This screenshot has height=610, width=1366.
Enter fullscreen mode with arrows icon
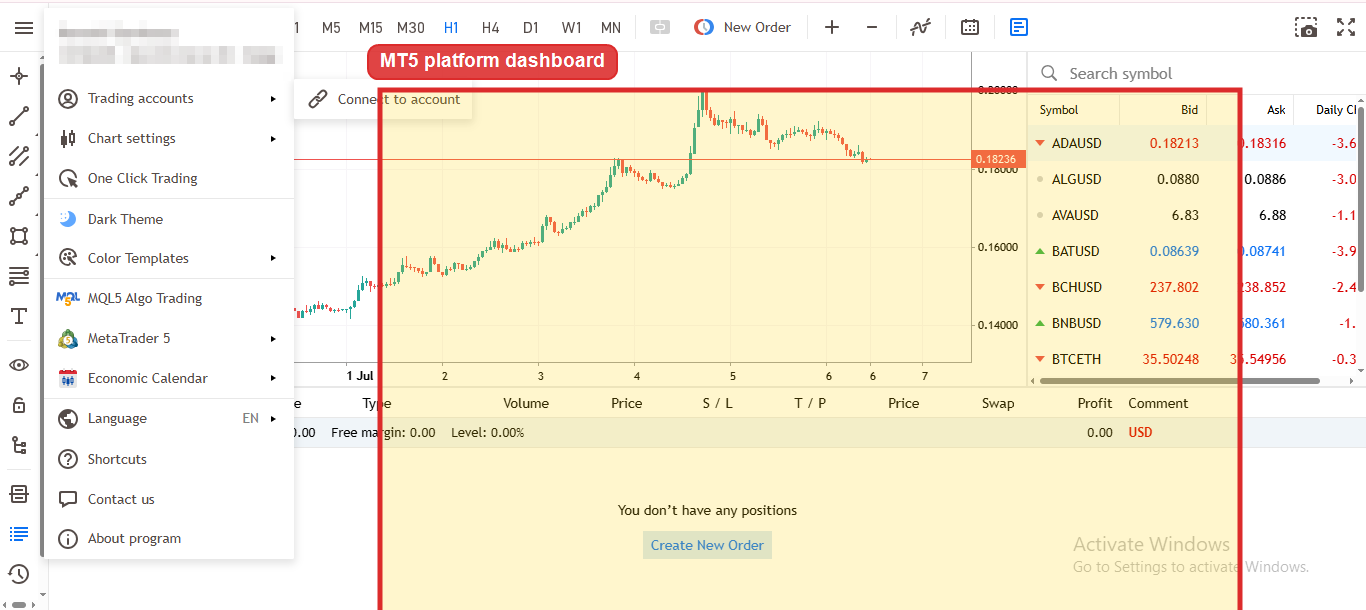click(x=1346, y=28)
